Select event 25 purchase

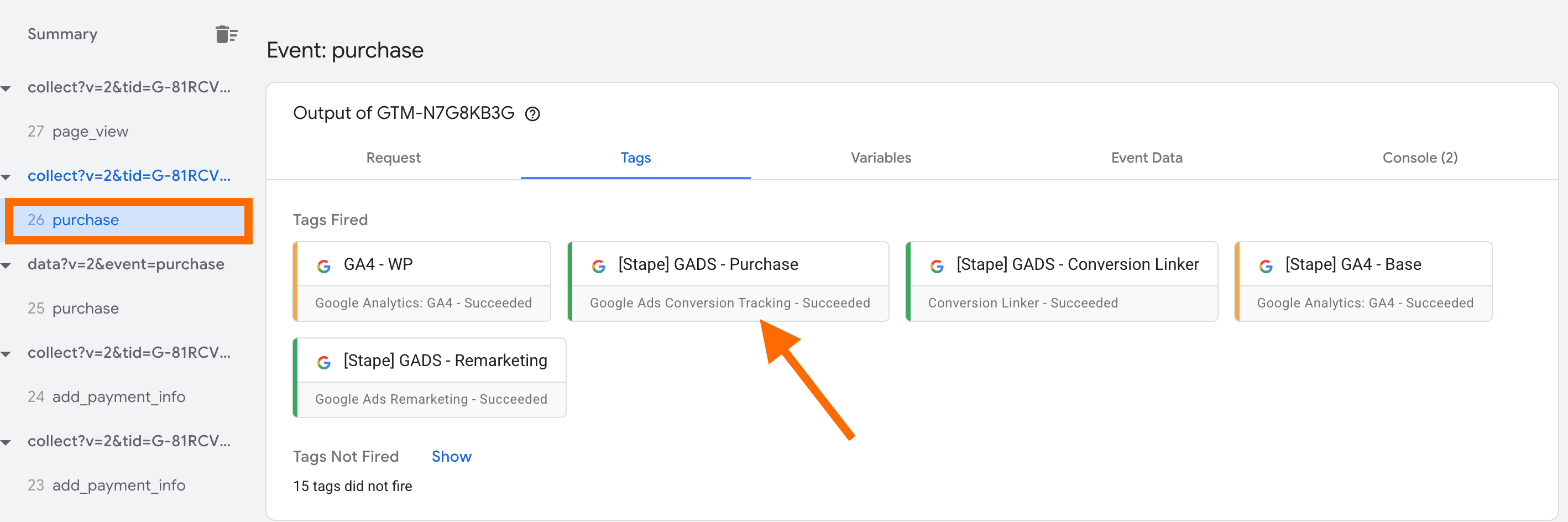(85, 308)
